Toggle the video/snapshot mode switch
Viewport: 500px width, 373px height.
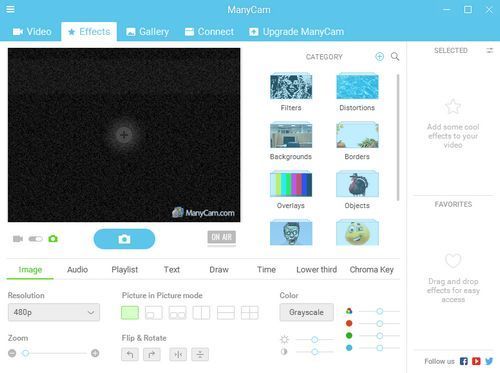36,239
